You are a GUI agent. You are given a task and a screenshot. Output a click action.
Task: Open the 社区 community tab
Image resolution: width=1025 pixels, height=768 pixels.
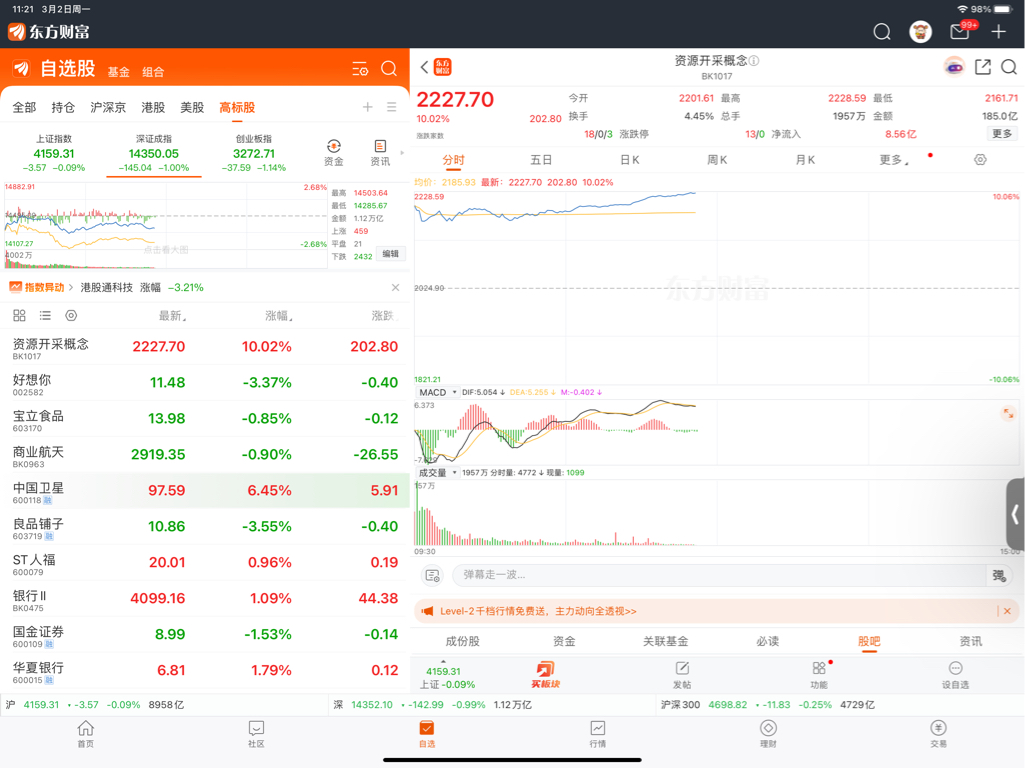[x=256, y=734]
